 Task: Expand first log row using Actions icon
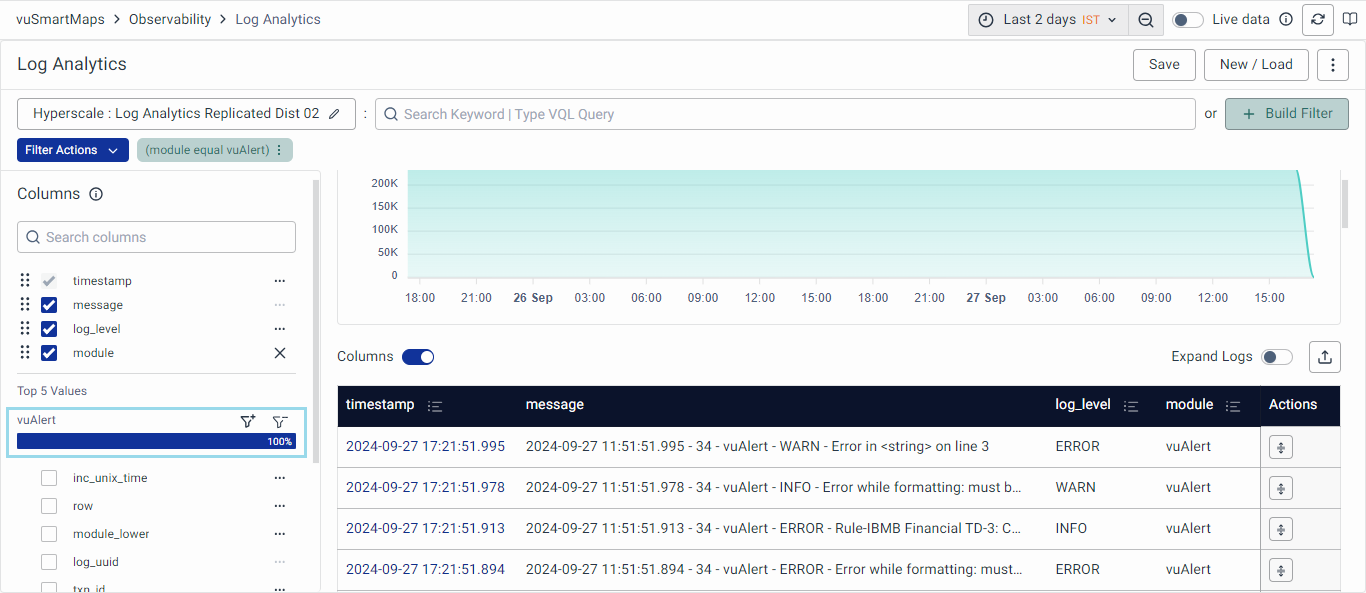pos(1280,447)
